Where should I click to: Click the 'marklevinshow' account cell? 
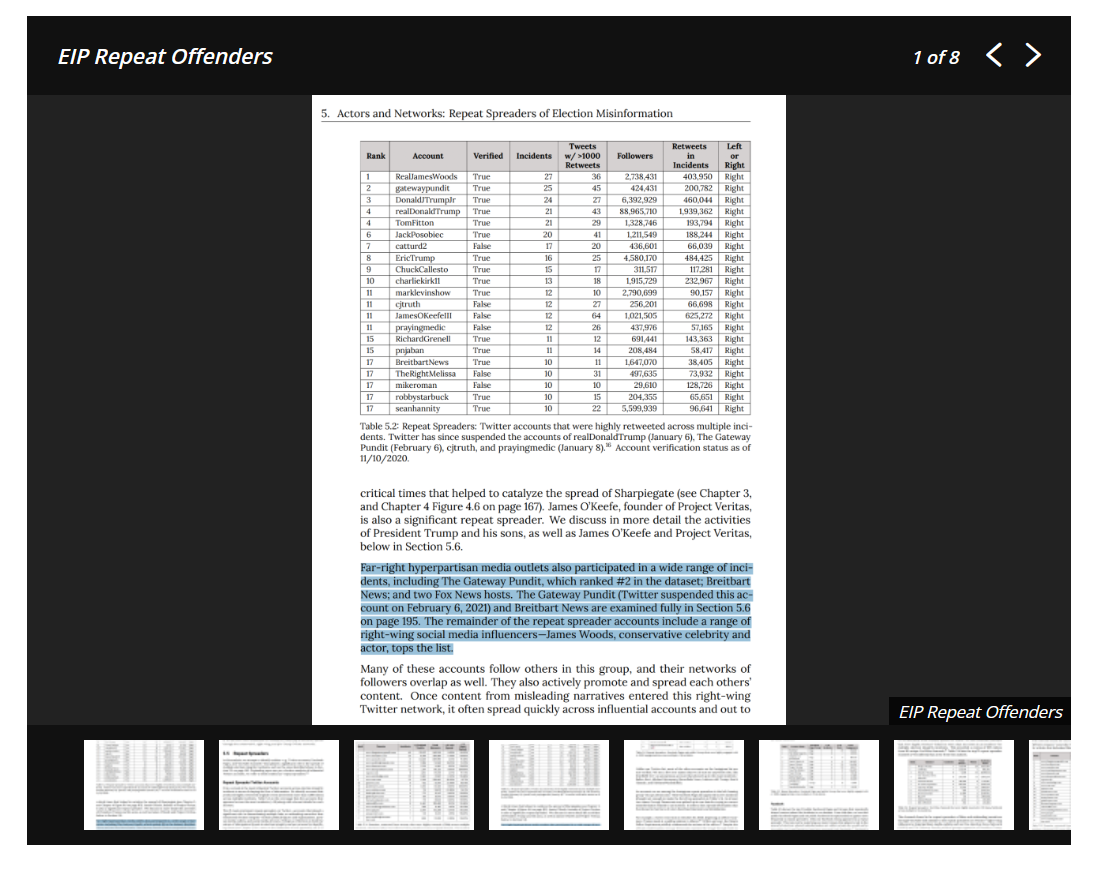pos(428,293)
